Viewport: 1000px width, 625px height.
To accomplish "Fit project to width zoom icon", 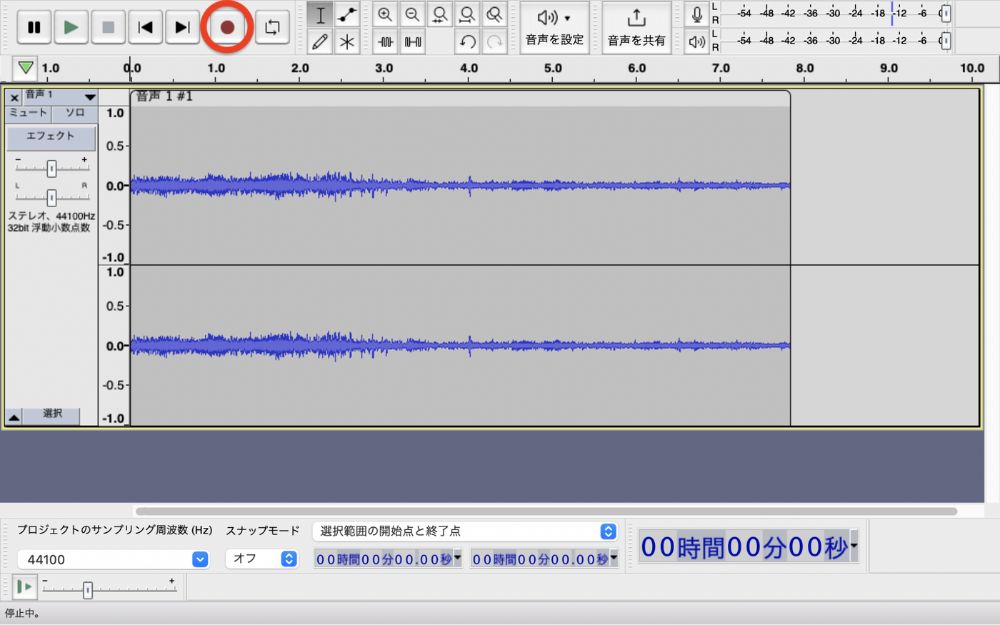I will point(467,15).
